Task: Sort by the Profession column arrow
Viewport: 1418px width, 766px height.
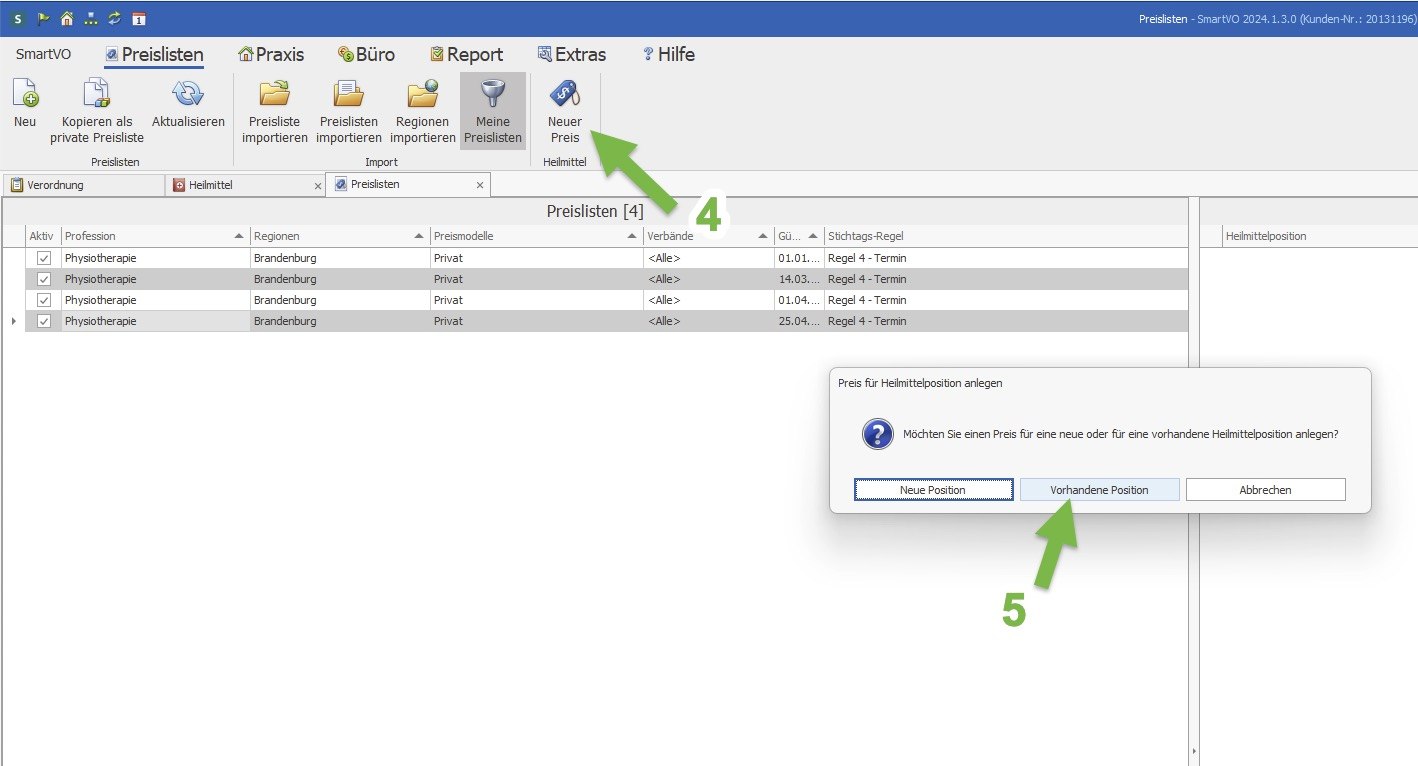Action: 238,236
